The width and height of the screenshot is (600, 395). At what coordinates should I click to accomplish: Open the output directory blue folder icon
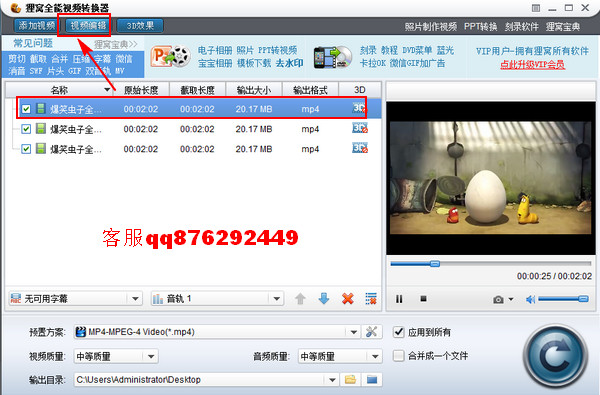(372, 379)
